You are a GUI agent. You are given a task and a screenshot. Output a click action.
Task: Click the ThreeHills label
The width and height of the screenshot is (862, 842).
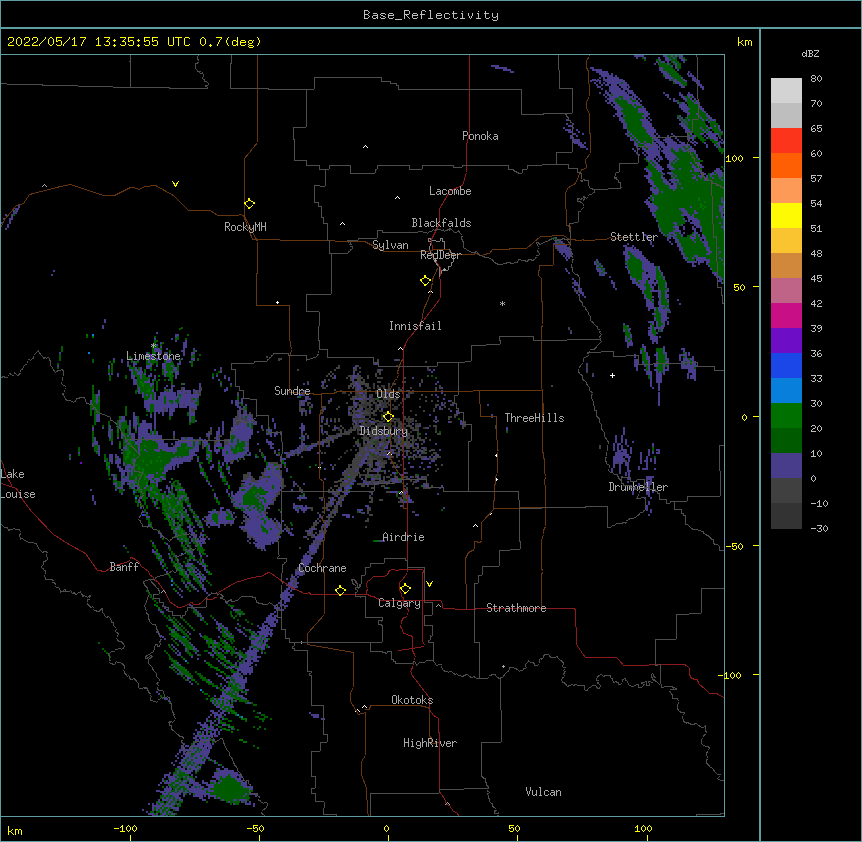[x=534, y=418]
